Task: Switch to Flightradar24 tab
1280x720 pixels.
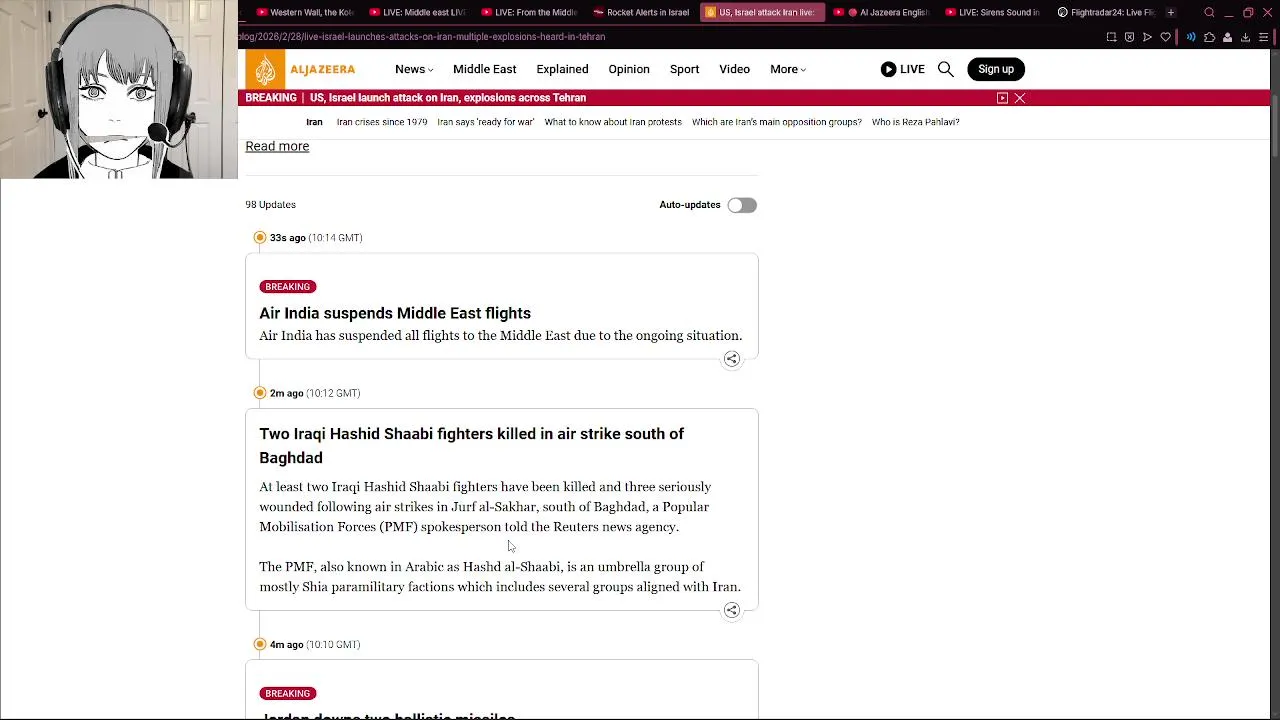Action: (1105, 12)
